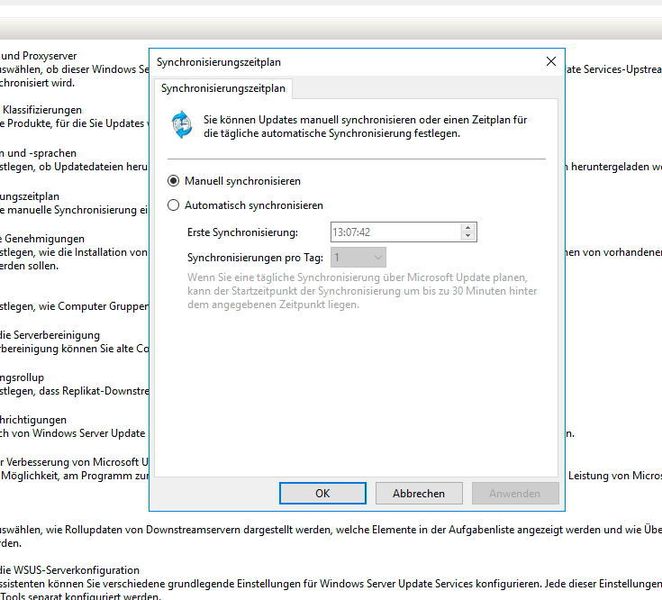662x600 pixels.
Task: Click the dialog title 'Synchronisierungszeitplan'
Action: 219,62
